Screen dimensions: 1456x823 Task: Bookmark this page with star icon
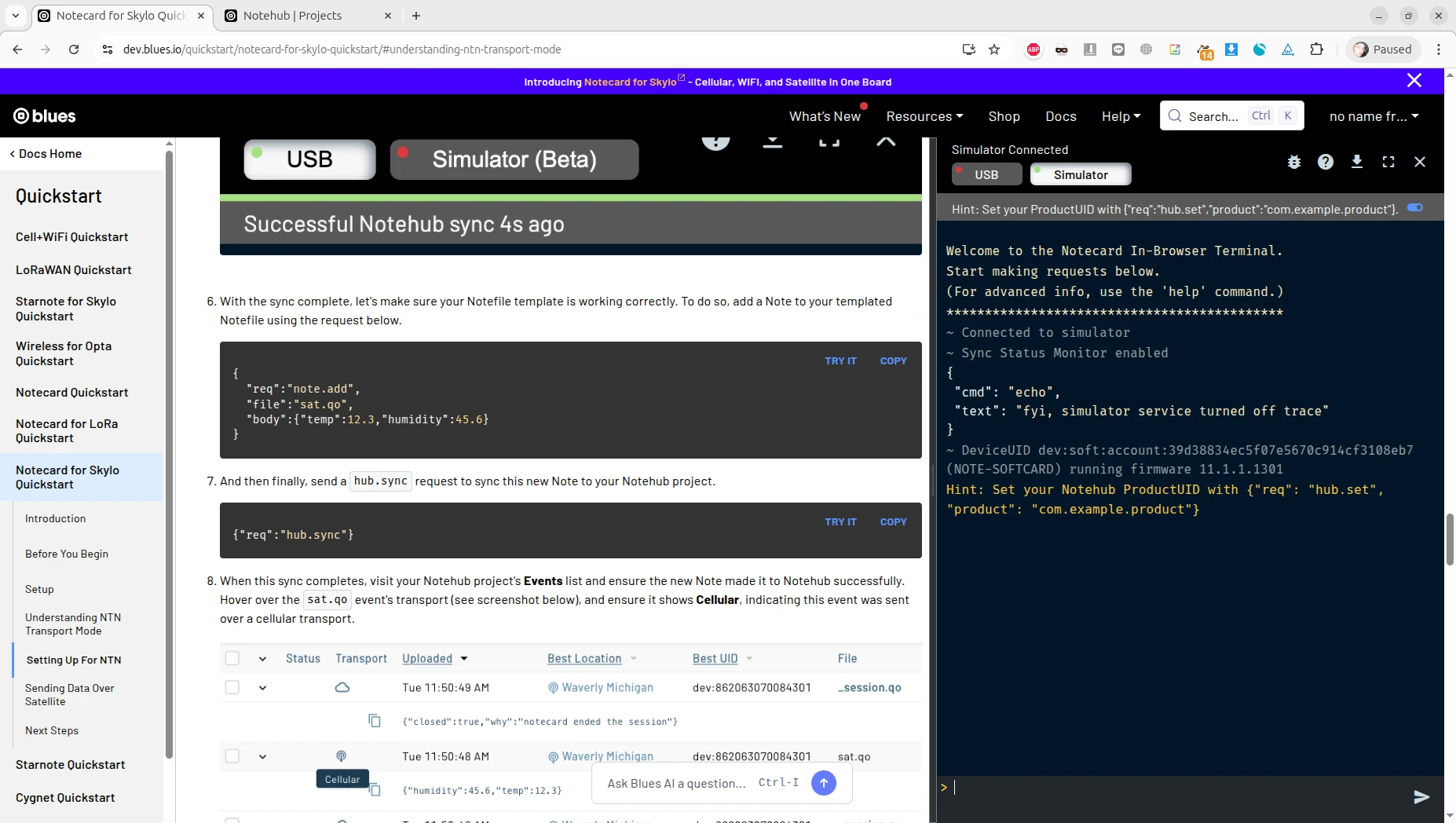coord(994,49)
